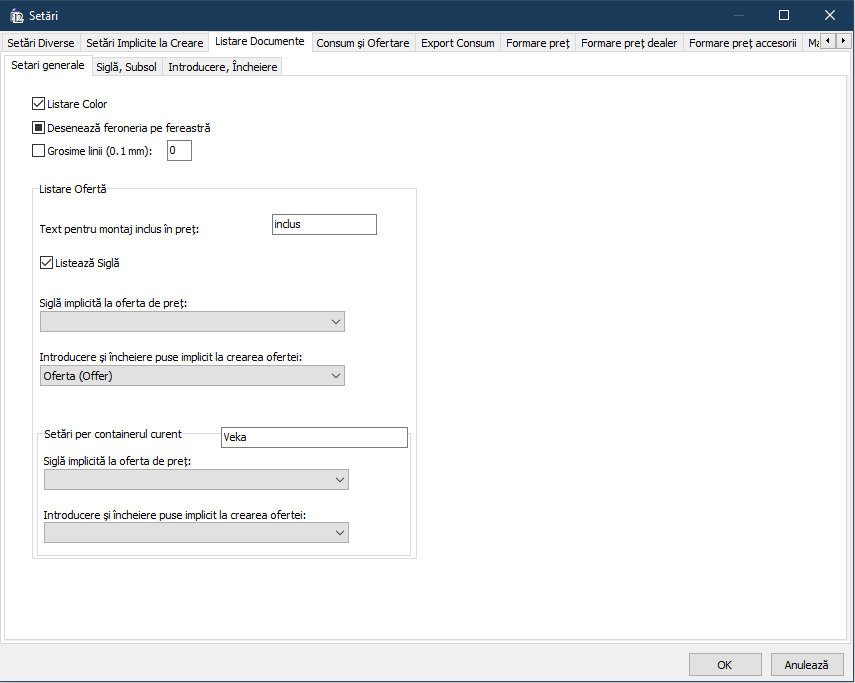The height and width of the screenshot is (683, 855).
Task: Toggle Desenează feroneria pe fereastră checkbox
Action: [39, 128]
